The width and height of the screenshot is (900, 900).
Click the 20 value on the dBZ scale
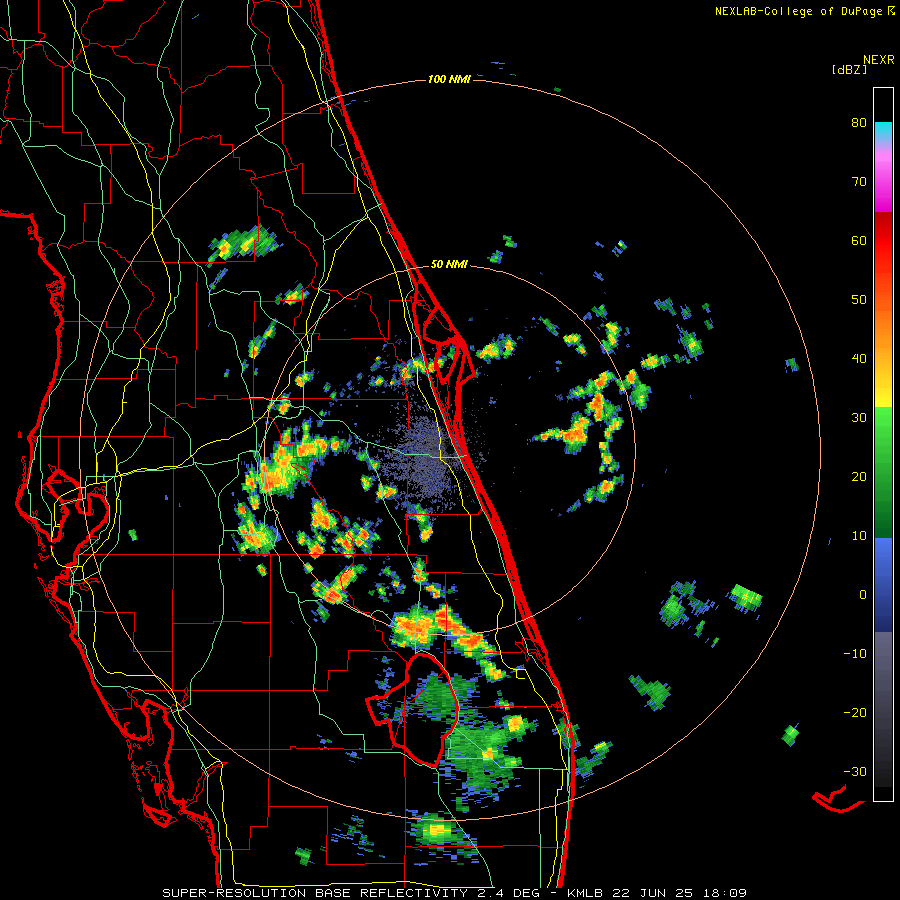click(859, 476)
